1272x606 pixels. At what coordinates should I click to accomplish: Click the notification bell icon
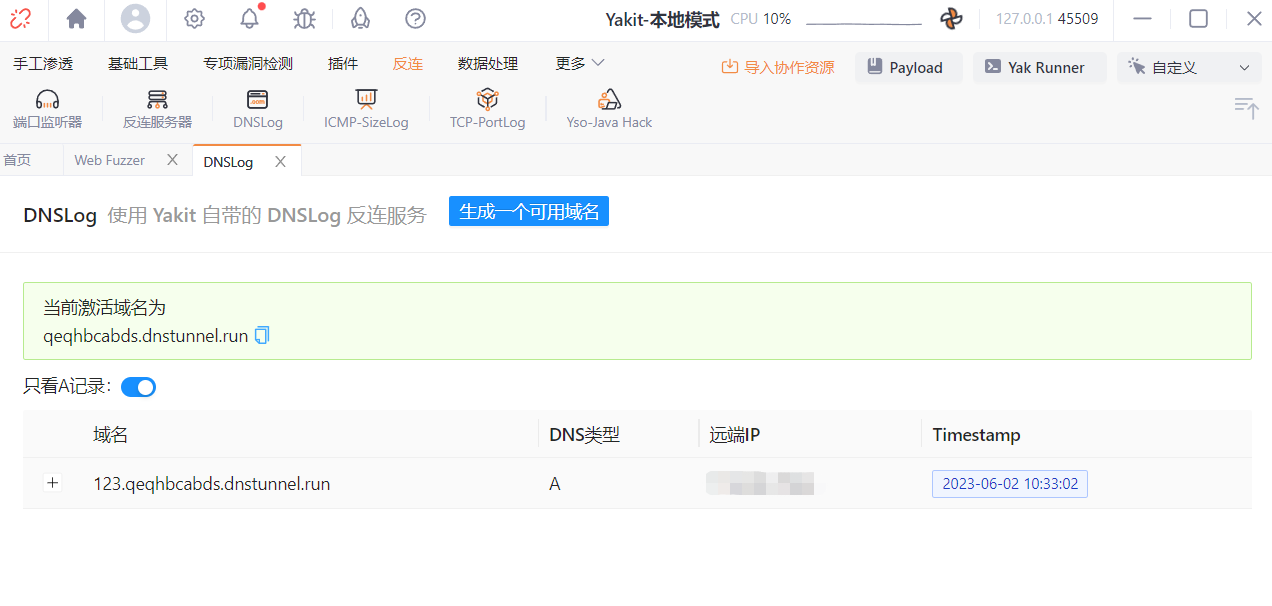(x=250, y=19)
